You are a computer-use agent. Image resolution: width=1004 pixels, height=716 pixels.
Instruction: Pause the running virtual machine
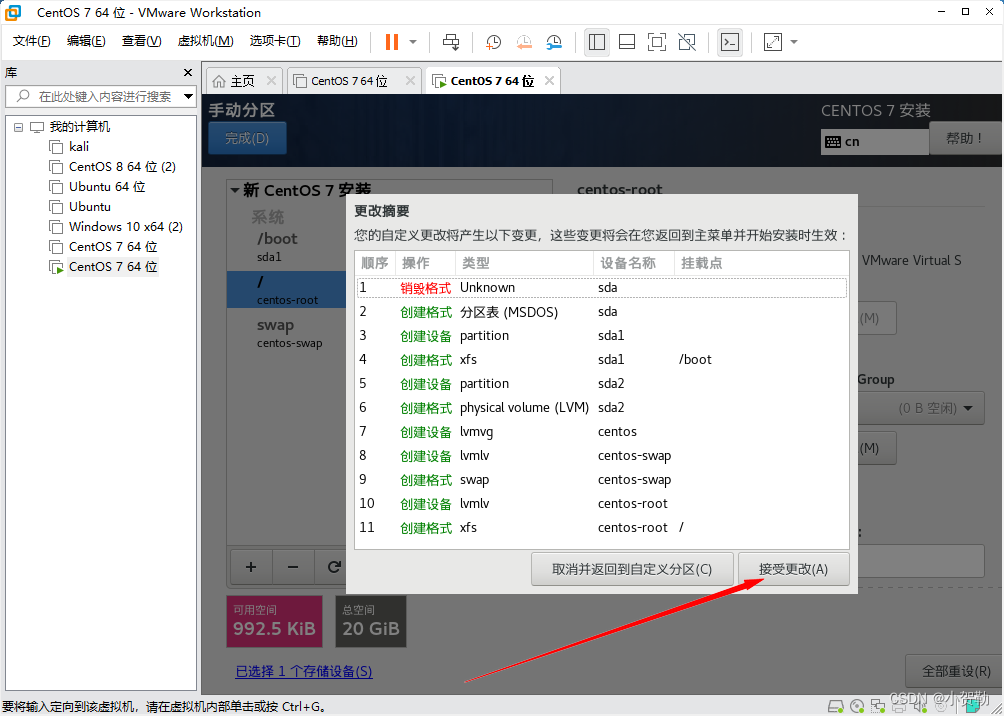point(391,42)
